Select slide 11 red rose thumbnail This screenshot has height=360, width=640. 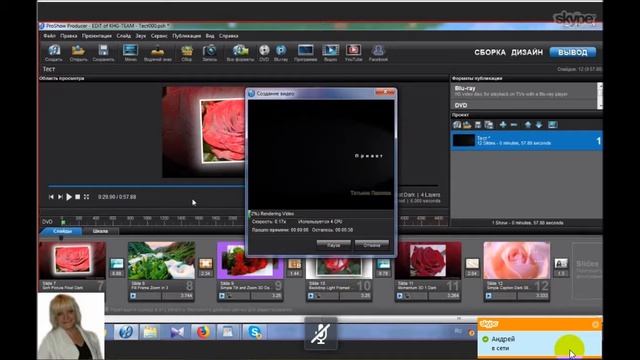click(428, 260)
